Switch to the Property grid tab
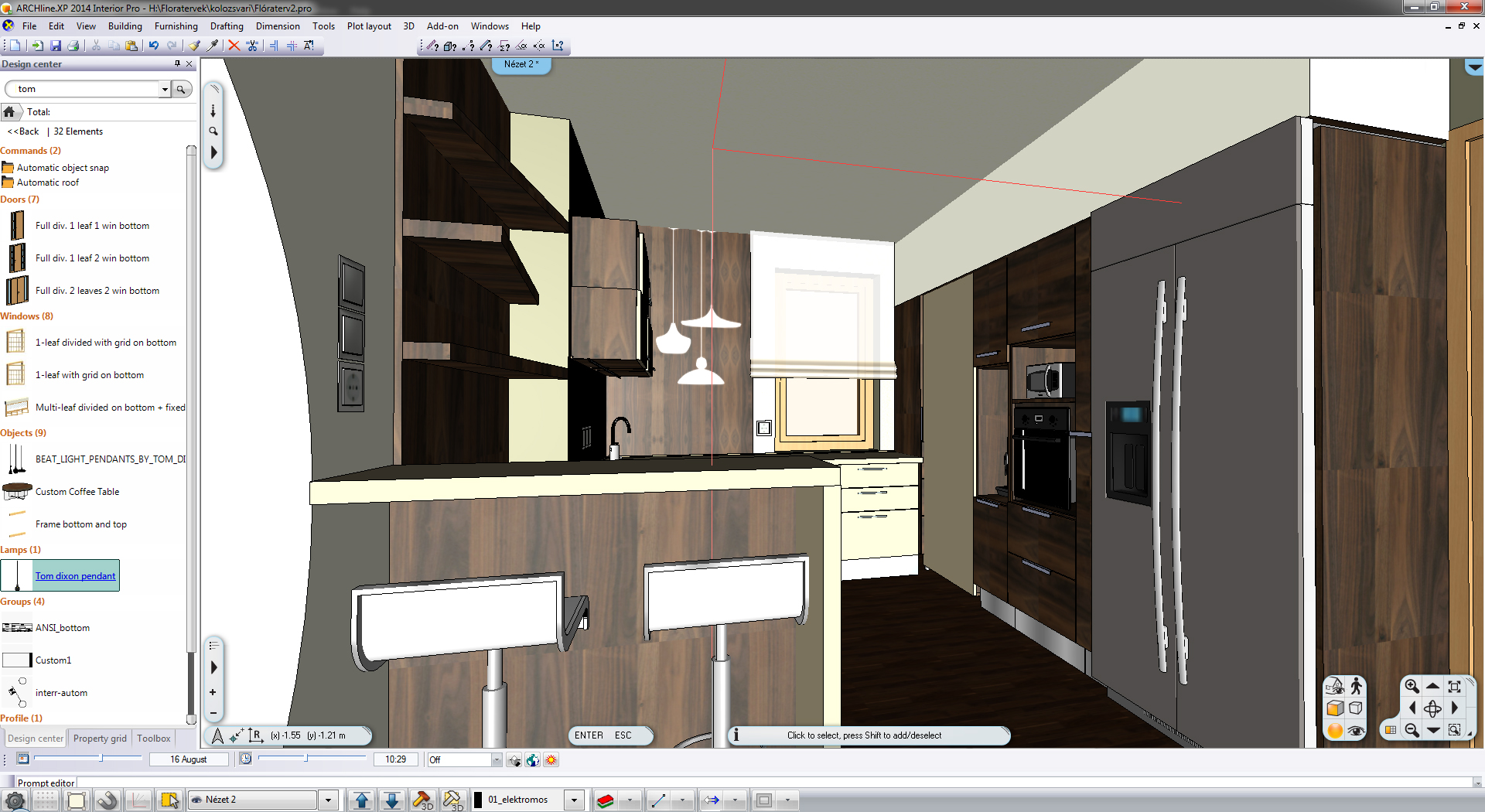The image size is (1485, 812). tap(100, 739)
